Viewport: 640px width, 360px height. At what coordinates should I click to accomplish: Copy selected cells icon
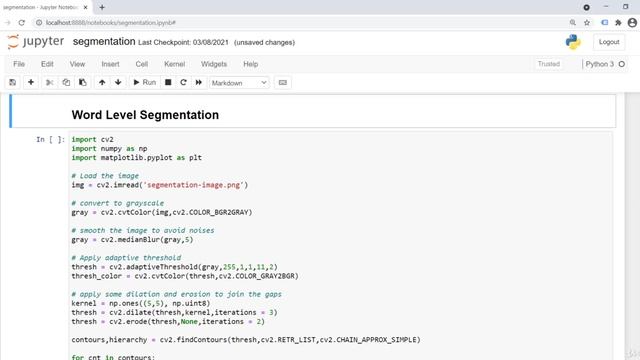pos(66,82)
